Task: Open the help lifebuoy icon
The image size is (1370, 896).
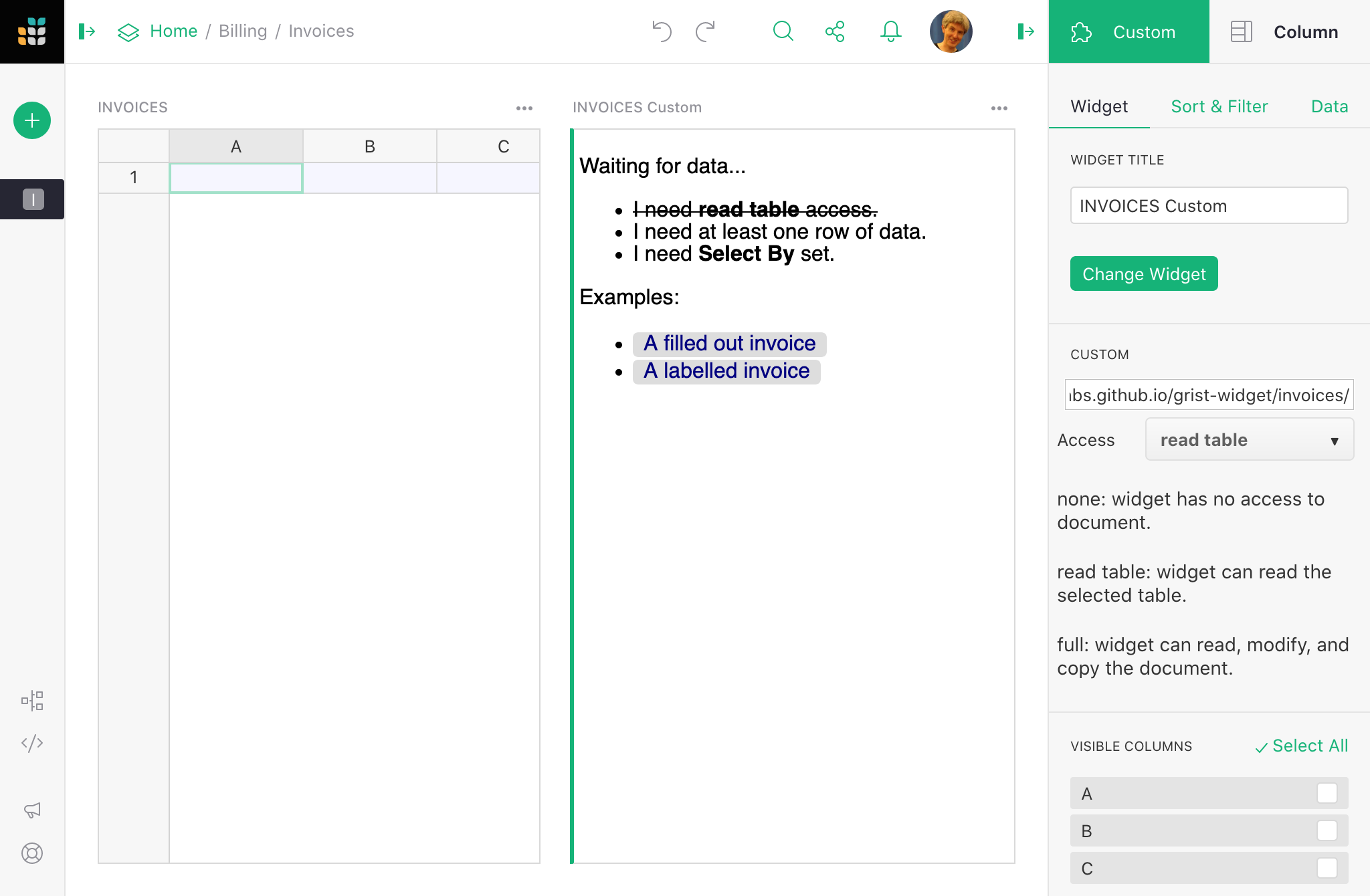Action: [x=32, y=853]
